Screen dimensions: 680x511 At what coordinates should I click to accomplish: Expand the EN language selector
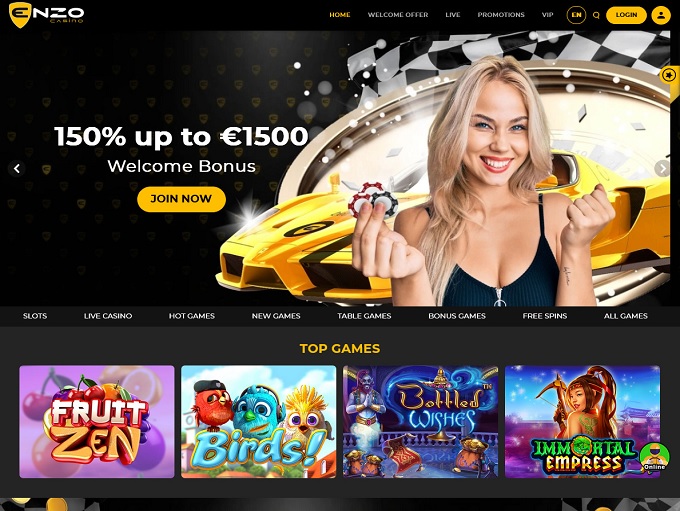576,15
